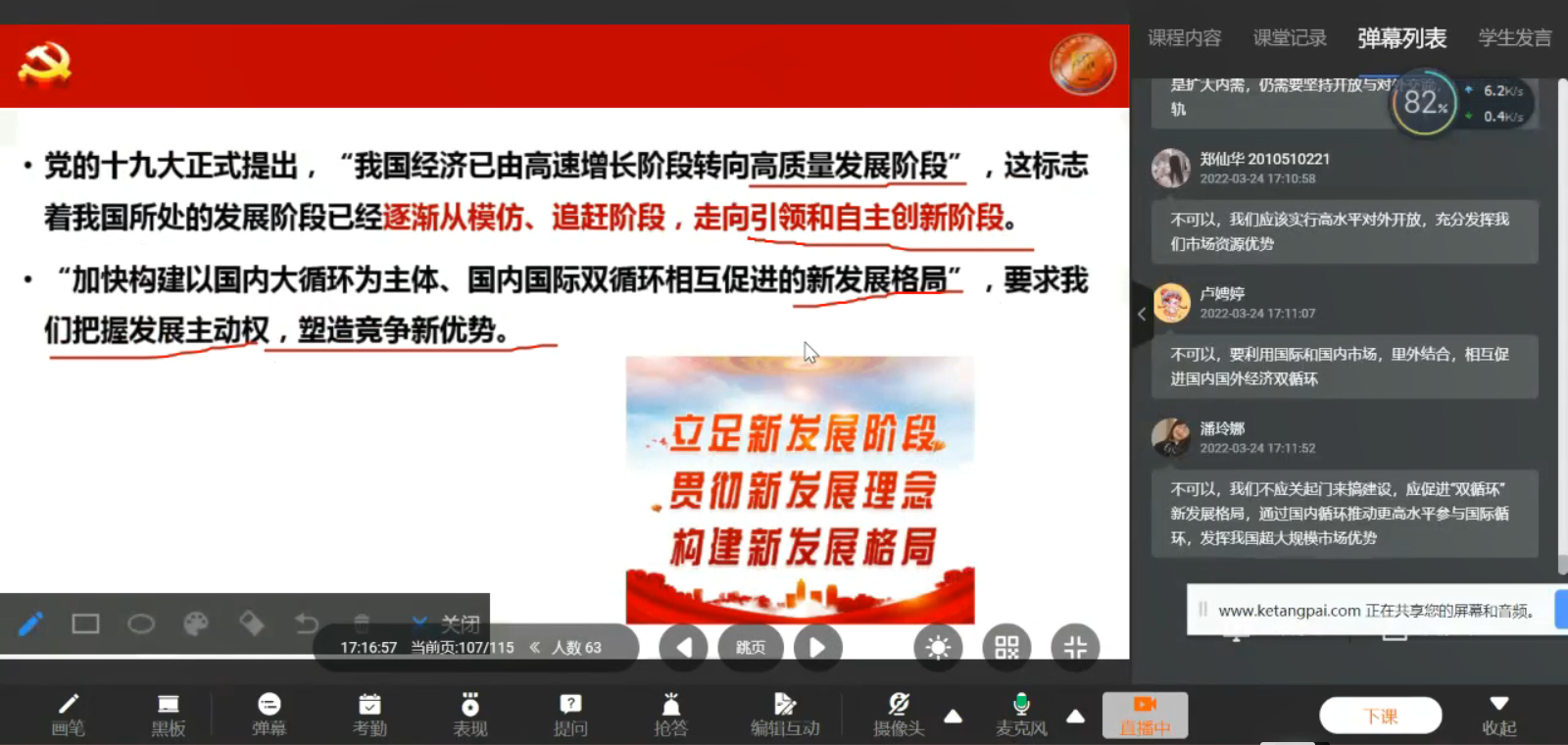Toggle the 摄像头 camera on or off

tap(898, 715)
